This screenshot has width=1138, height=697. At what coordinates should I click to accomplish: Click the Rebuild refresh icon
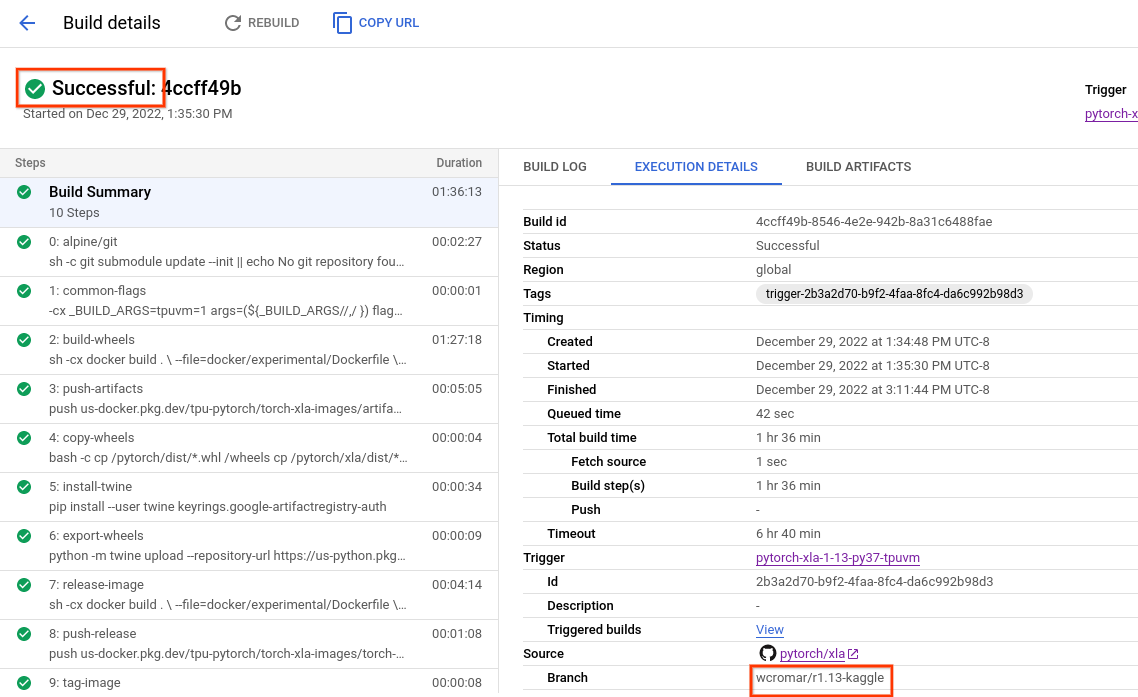(232, 23)
